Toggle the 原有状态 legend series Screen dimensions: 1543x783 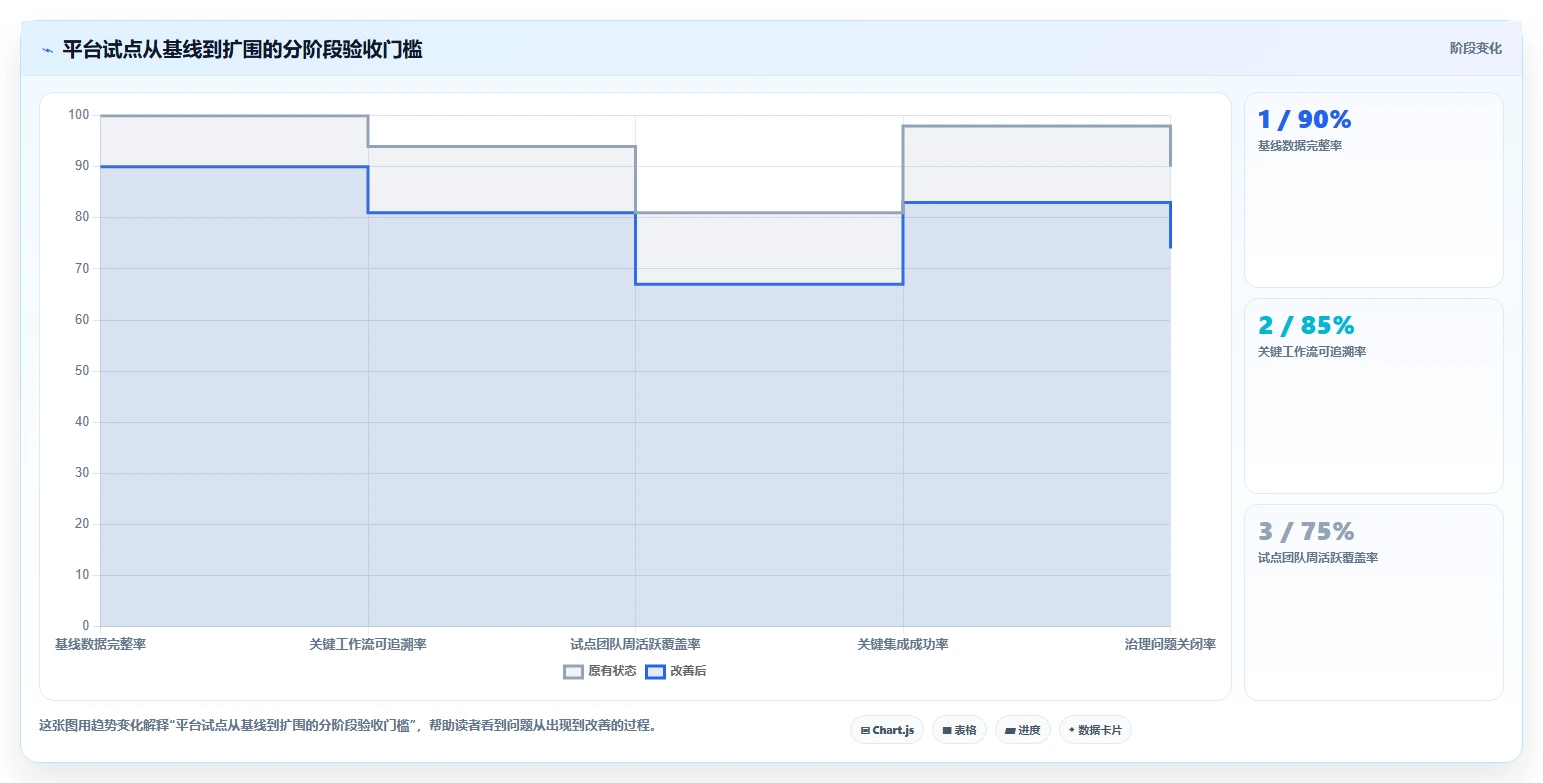[600, 671]
